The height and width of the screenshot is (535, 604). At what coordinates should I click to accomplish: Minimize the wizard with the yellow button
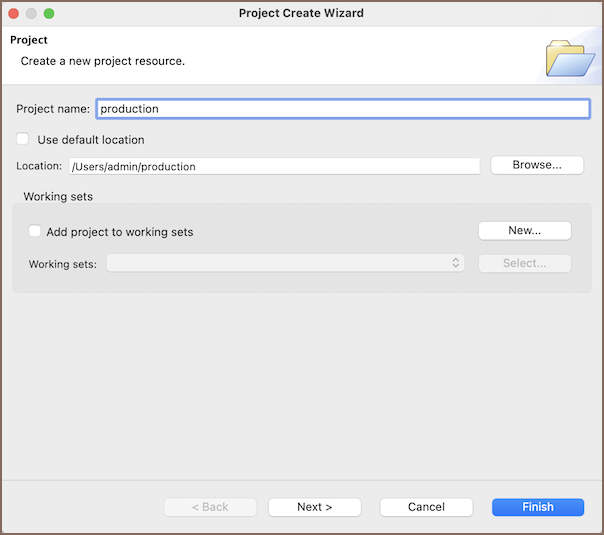coord(31,14)
